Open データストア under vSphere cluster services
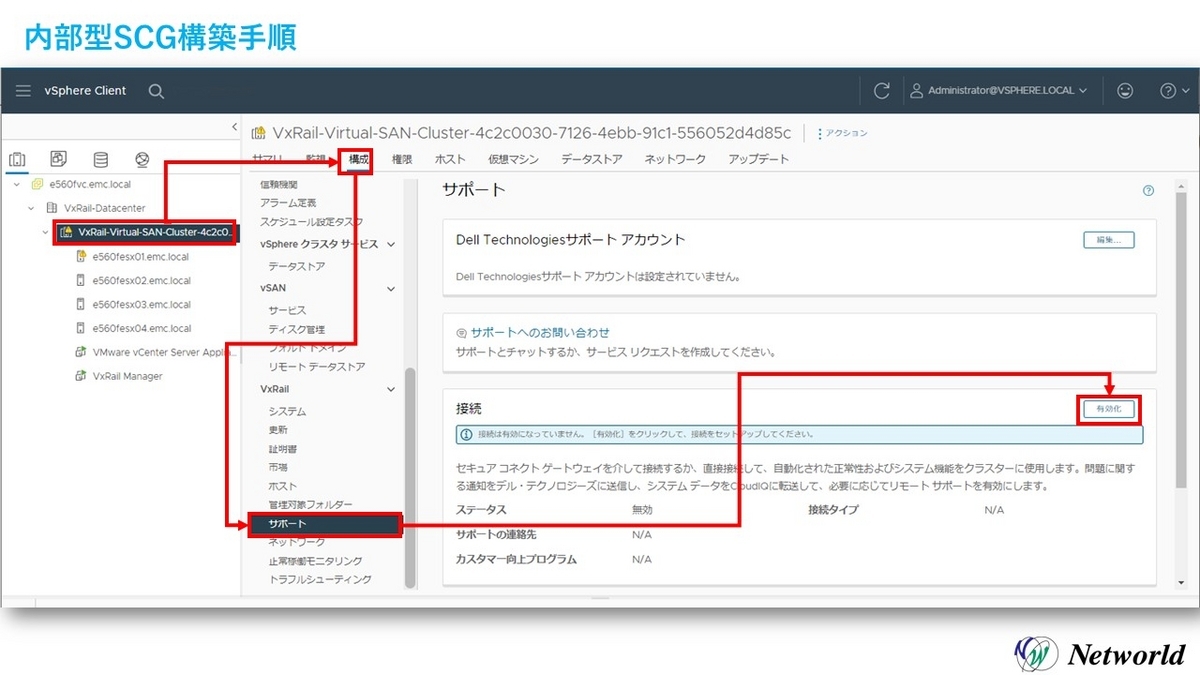This screenshot has width=1200, height=675. [296, 267]
